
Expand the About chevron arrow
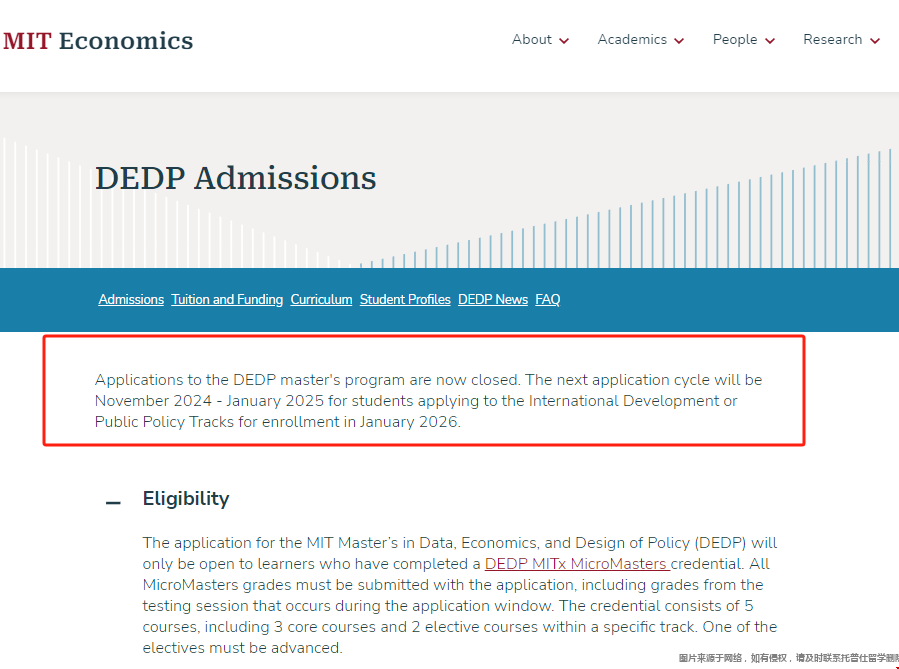(x=564, y=41)
